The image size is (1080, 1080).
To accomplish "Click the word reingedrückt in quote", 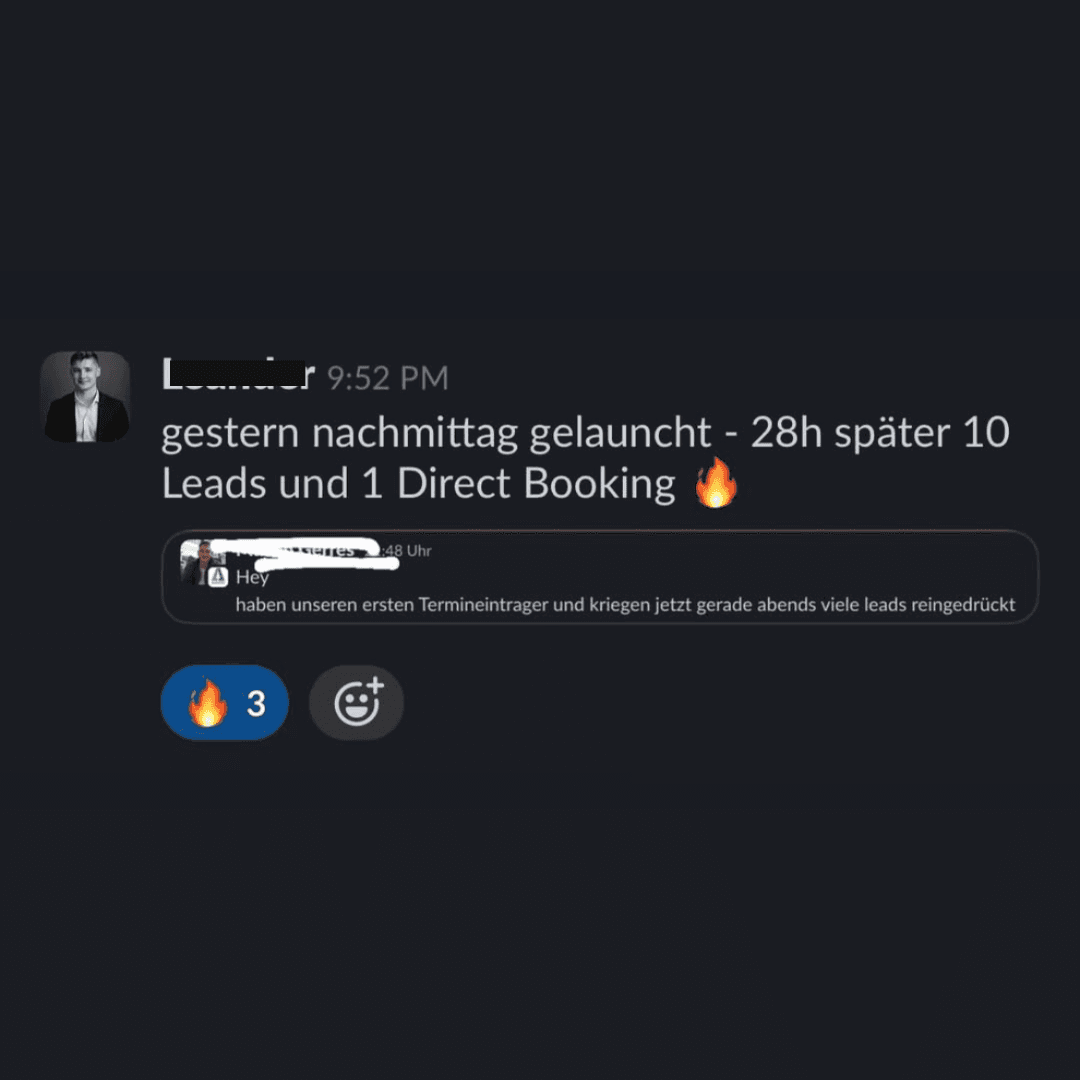I will 964,605.
